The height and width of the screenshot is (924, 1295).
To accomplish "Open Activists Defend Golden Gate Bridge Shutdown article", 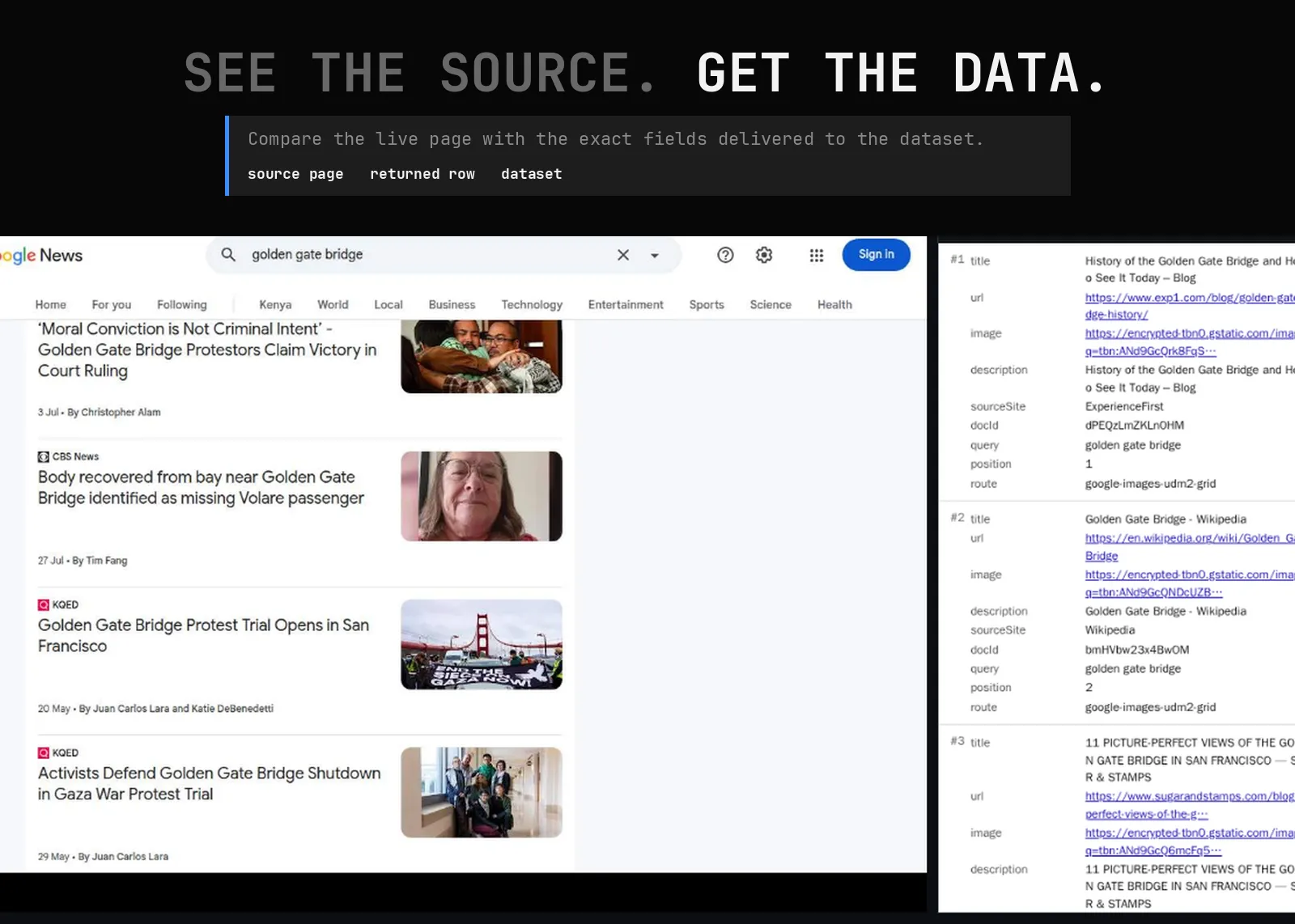I will click(x=209, y=783).
